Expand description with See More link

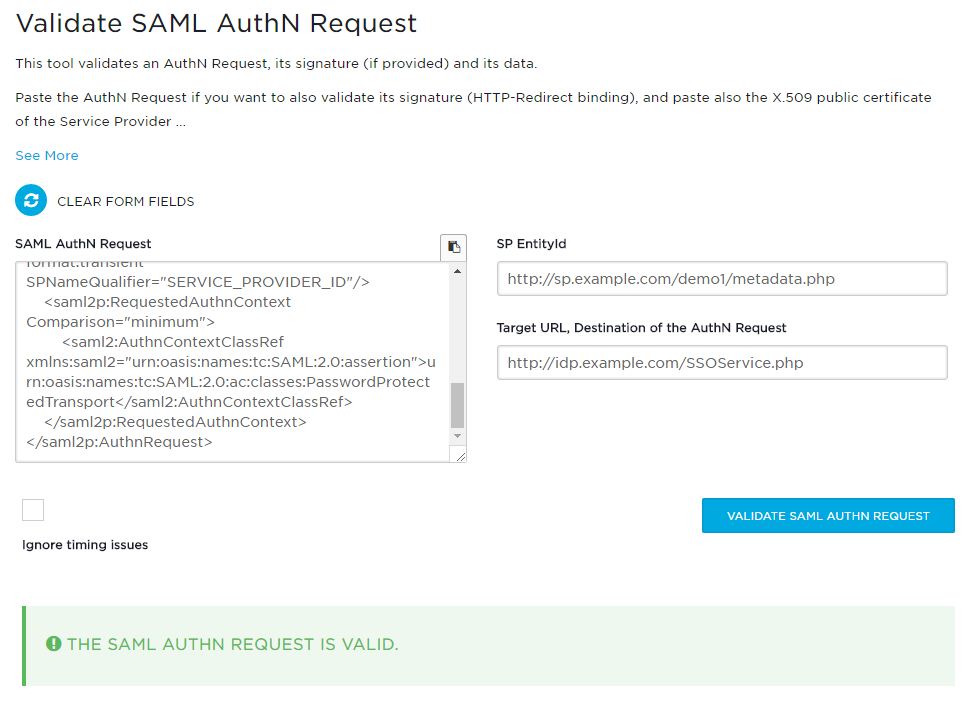pos(47,156)
